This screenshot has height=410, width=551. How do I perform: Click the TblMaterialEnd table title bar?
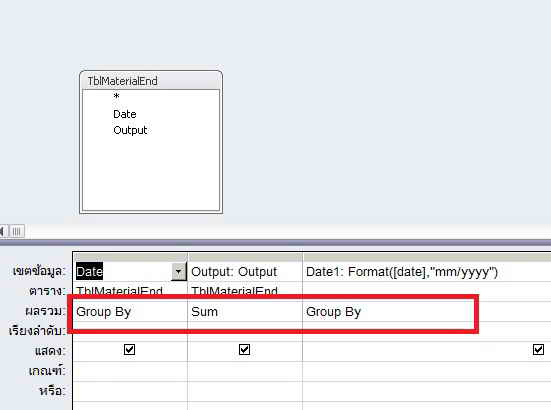point(151,81)
